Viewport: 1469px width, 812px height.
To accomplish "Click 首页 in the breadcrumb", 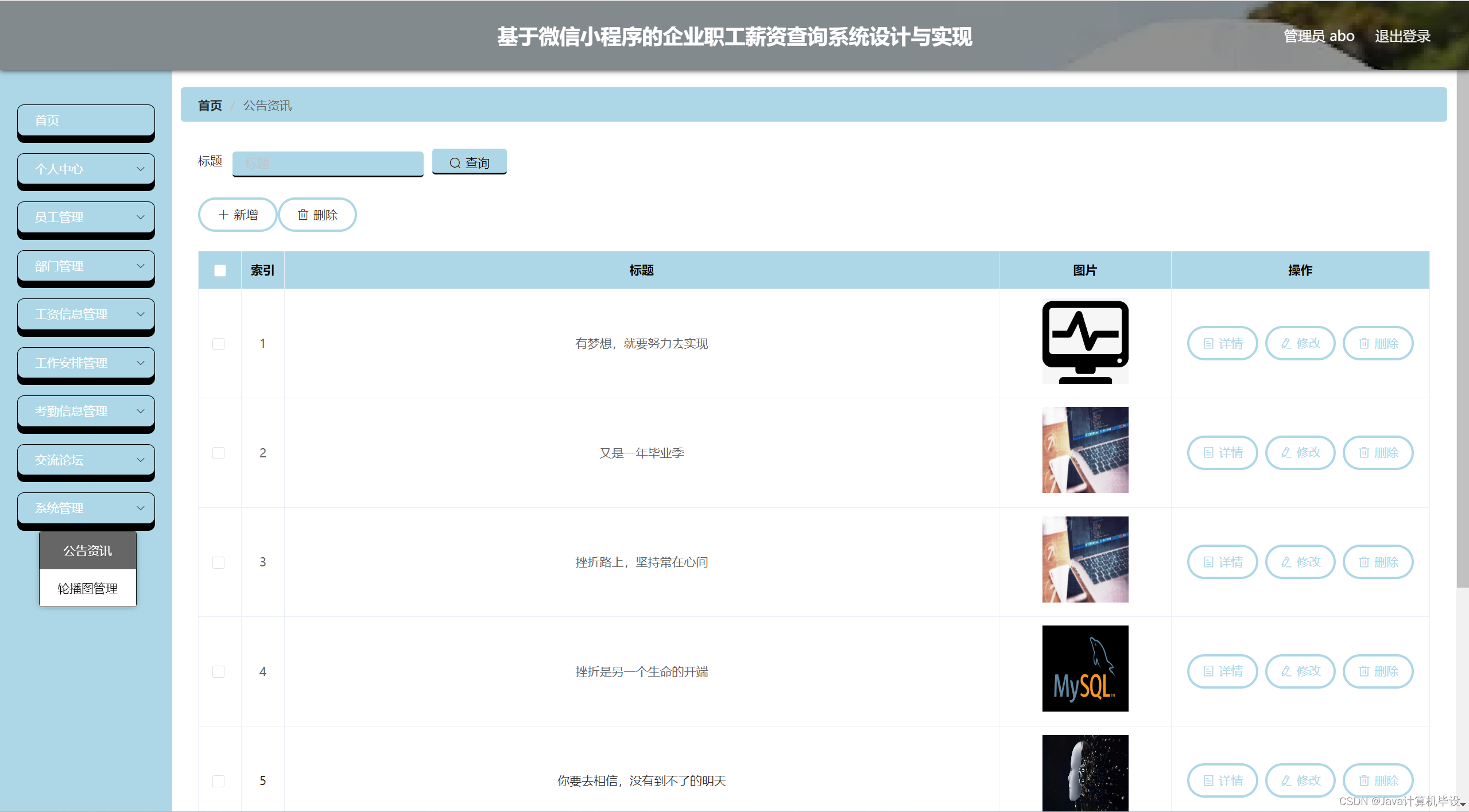I will 210,106.
